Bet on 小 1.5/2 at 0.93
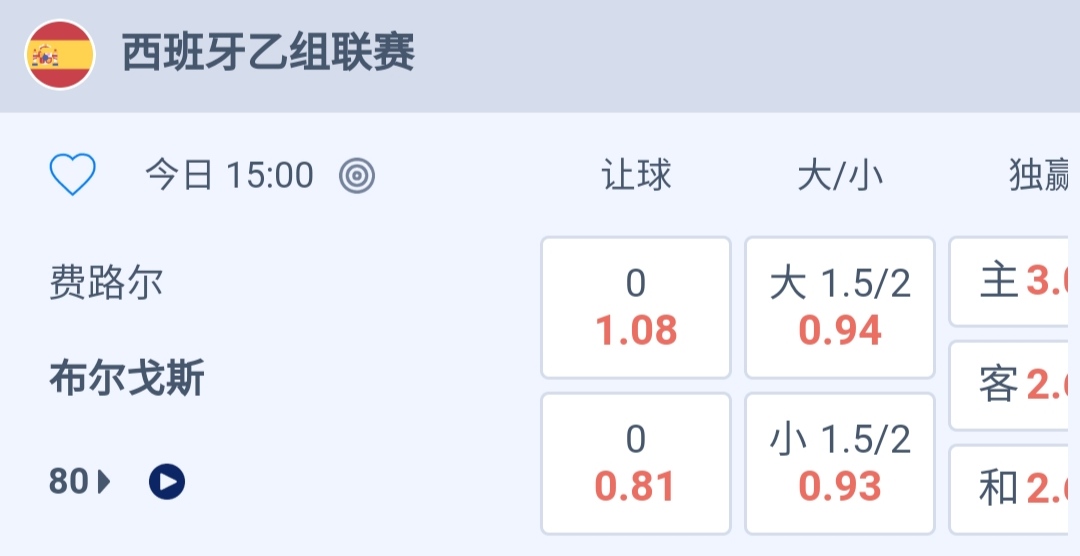This screenshot has width=1080, height=556. coord(840,464)
